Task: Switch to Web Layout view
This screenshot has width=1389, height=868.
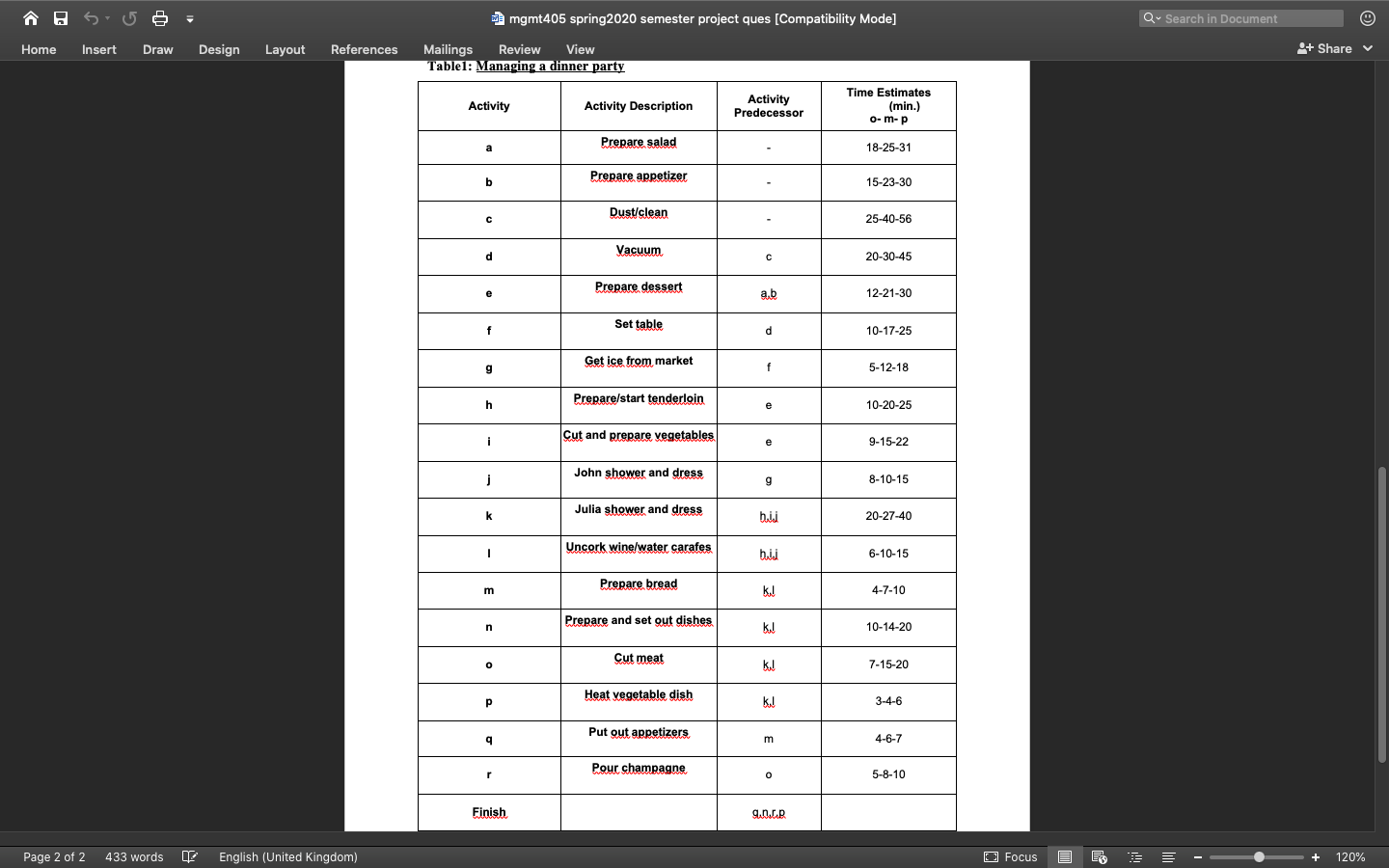Action: pyautogui.click(x=1100, y=856)
